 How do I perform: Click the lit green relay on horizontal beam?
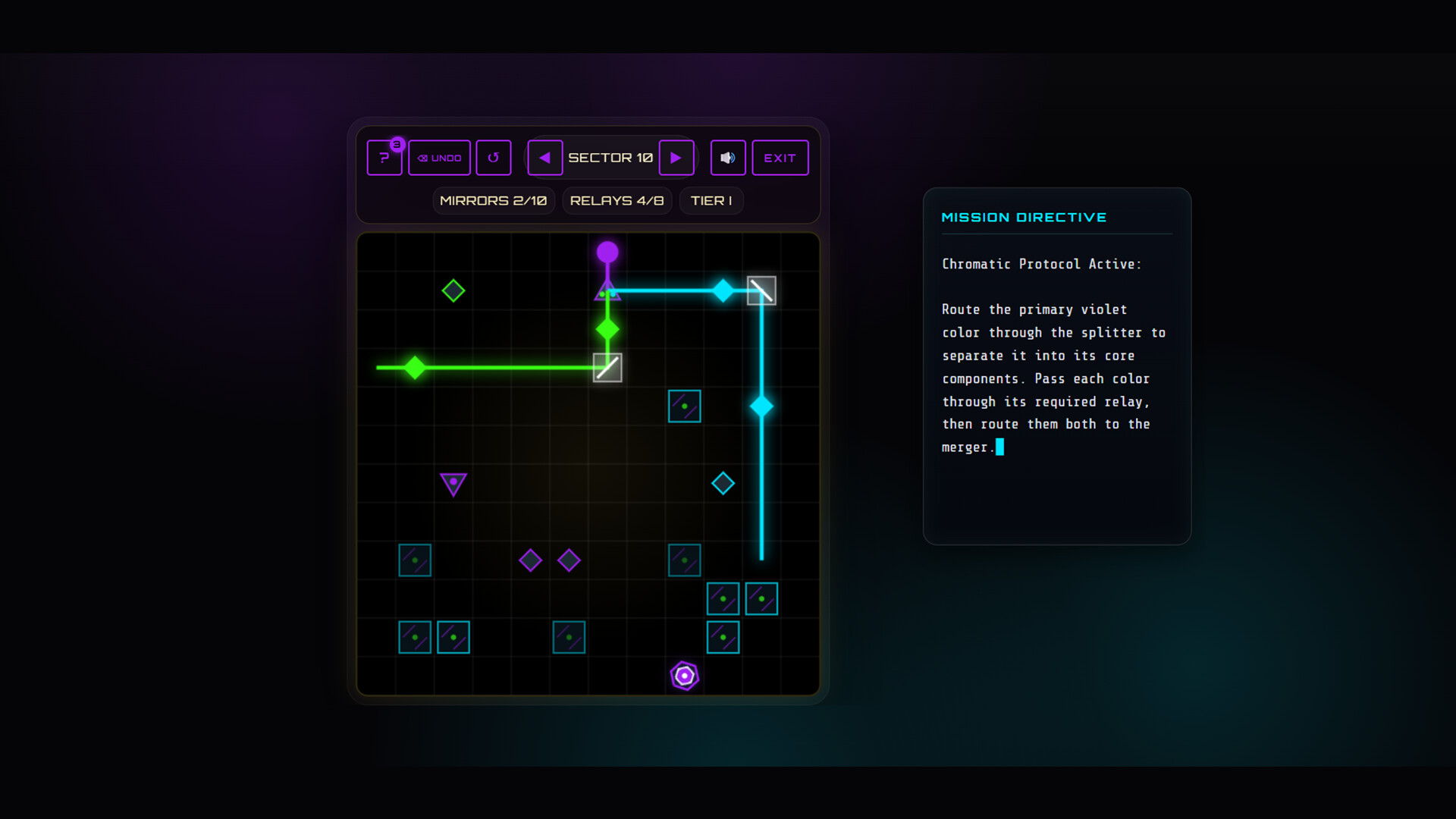415,368
